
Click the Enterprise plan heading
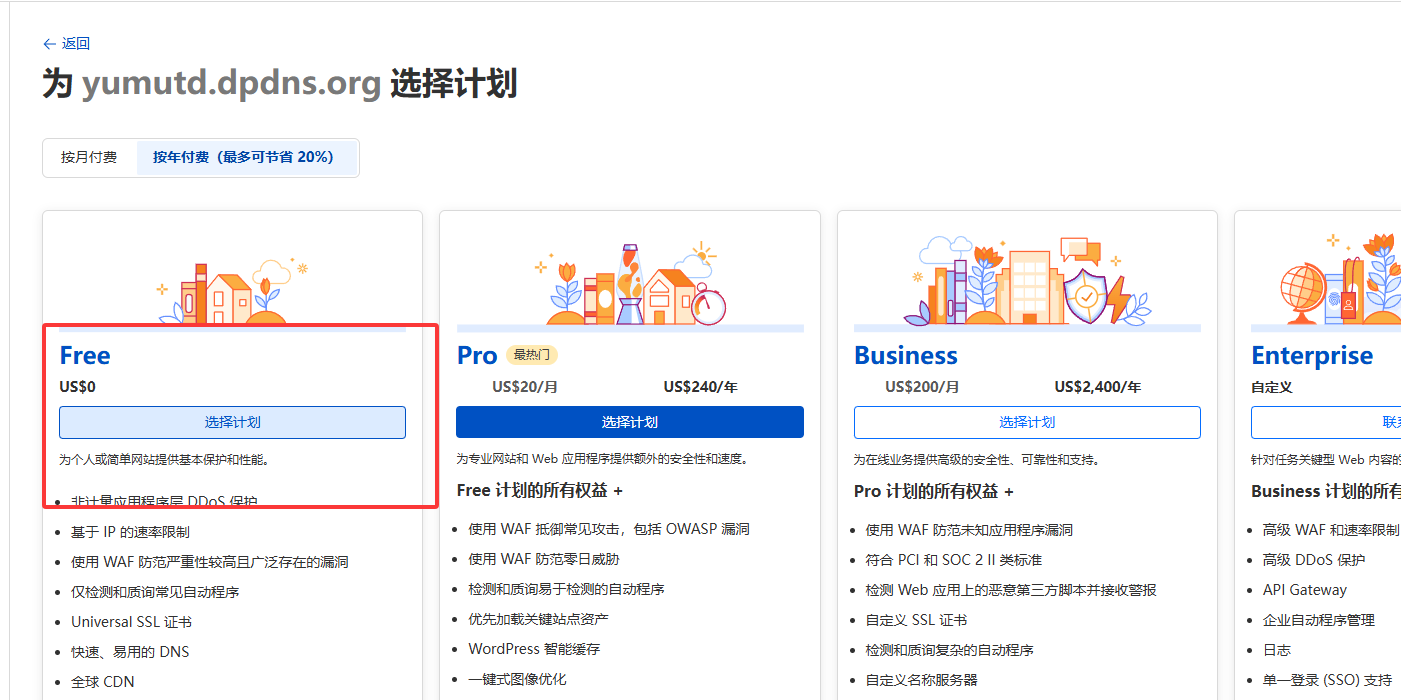click(1311, 356)
